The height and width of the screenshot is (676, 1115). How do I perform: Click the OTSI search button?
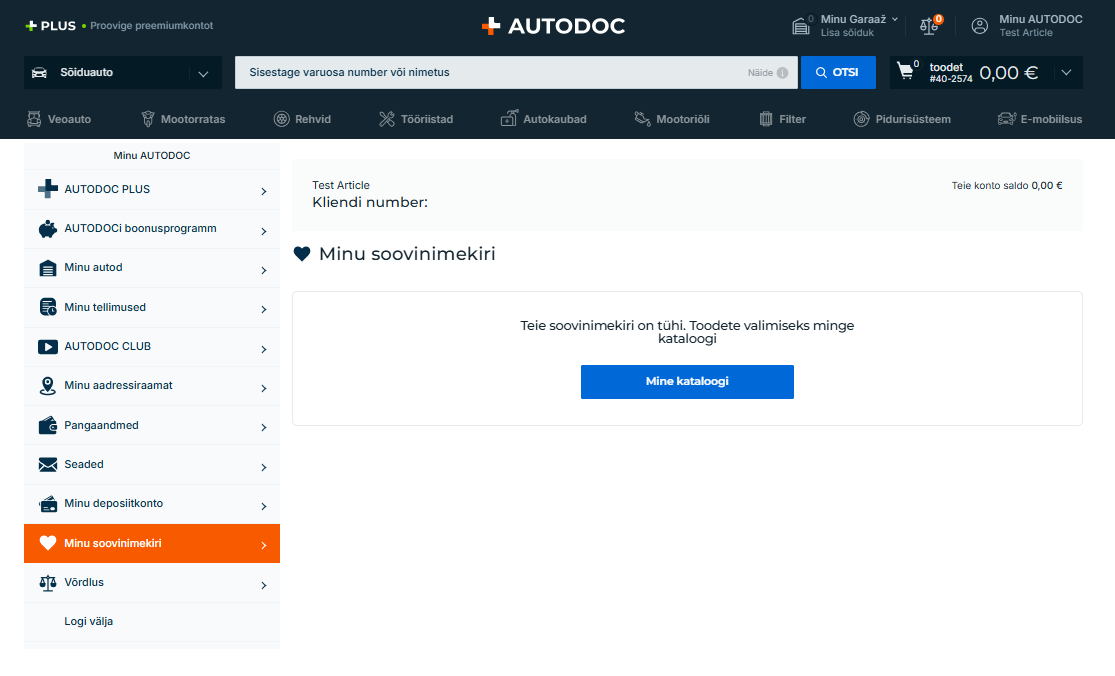point(838,72)
